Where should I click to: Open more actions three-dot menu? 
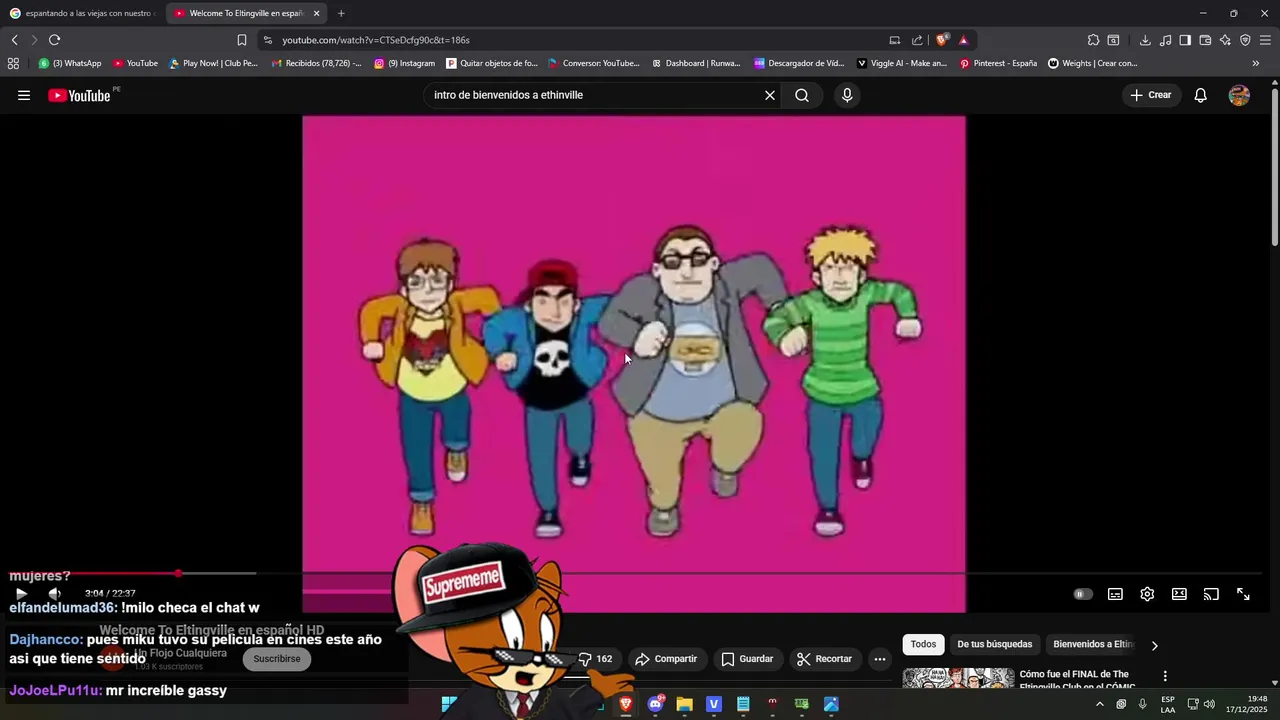[x=880, y=659]
